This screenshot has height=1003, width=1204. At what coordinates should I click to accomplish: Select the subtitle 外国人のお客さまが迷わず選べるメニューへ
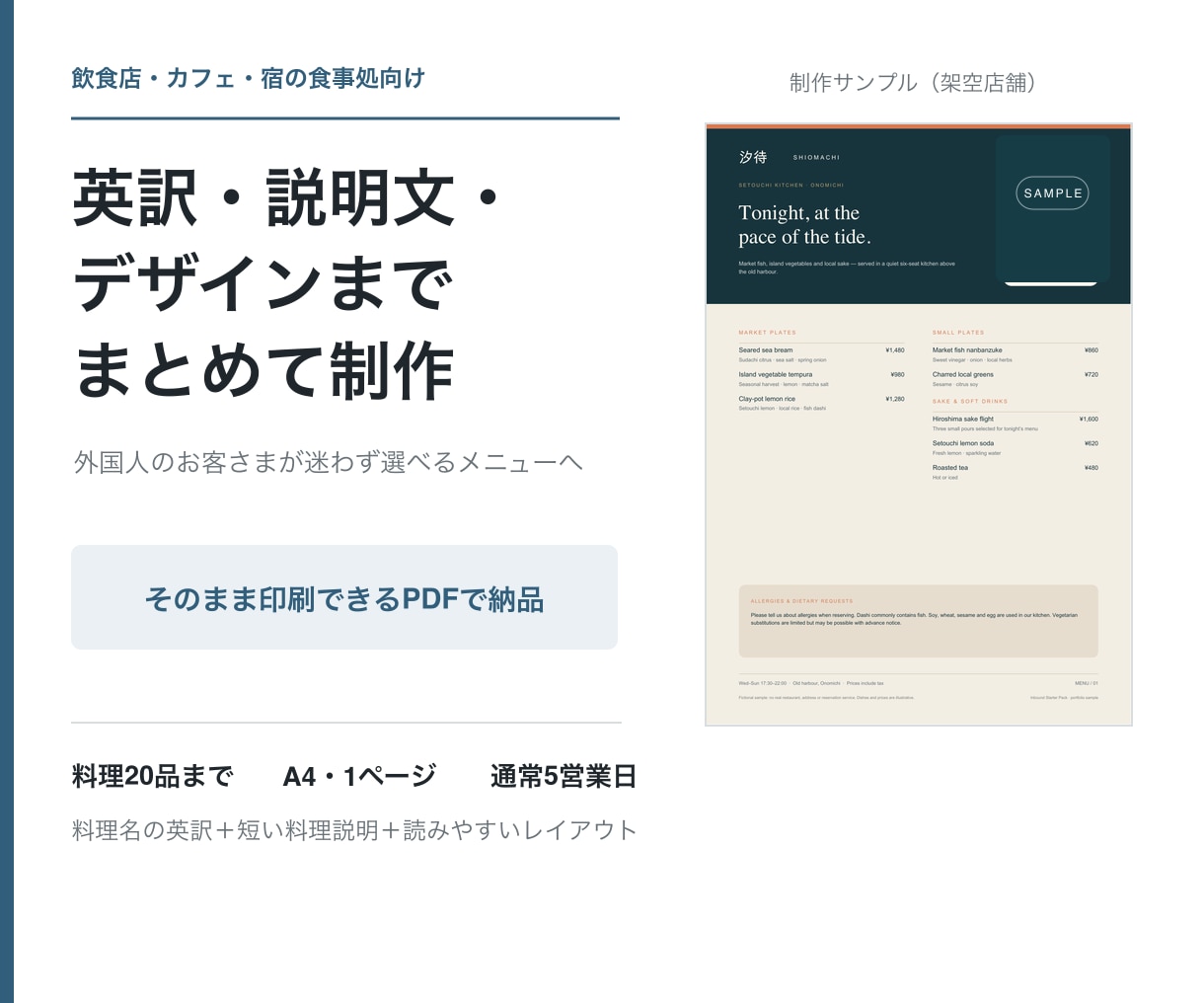[329, 462]
